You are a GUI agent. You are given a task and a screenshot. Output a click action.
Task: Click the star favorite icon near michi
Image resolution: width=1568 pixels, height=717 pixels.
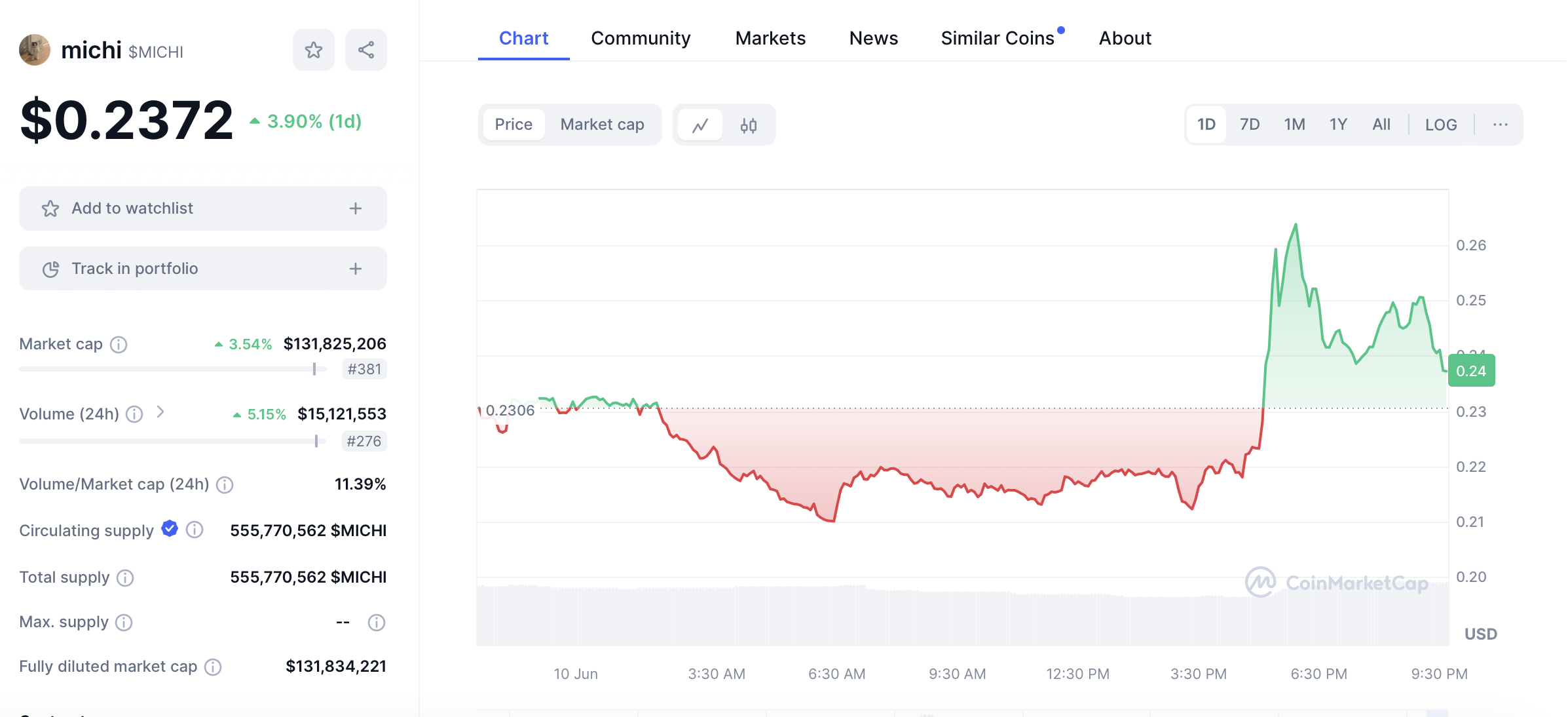point(313,50)
